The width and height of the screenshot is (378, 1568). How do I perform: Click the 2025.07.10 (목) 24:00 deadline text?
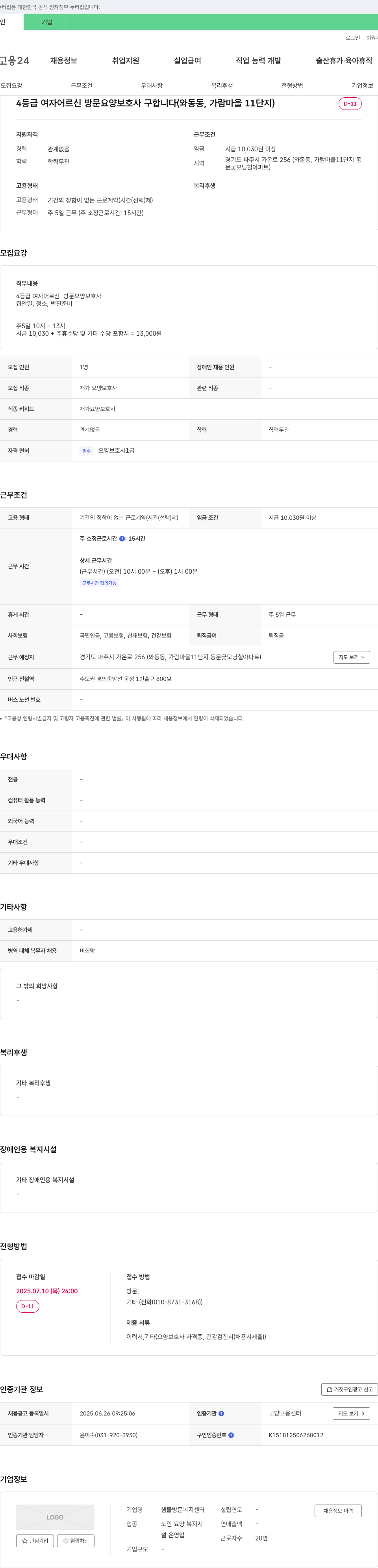[47, 1291]
